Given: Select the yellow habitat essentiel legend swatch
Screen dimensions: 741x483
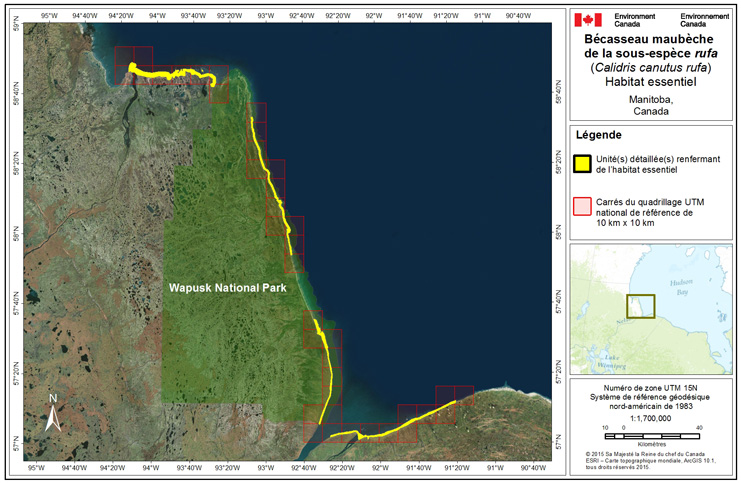Looking at the screenshot, I should (581, 164).
